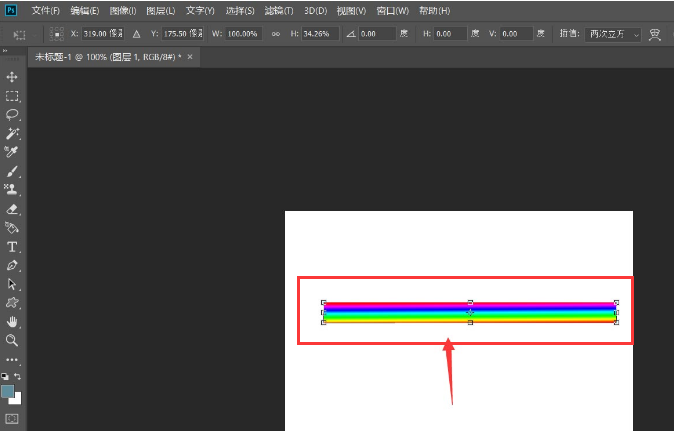
Task: Select the Eraser tool
Action: (x=12, y=209)
